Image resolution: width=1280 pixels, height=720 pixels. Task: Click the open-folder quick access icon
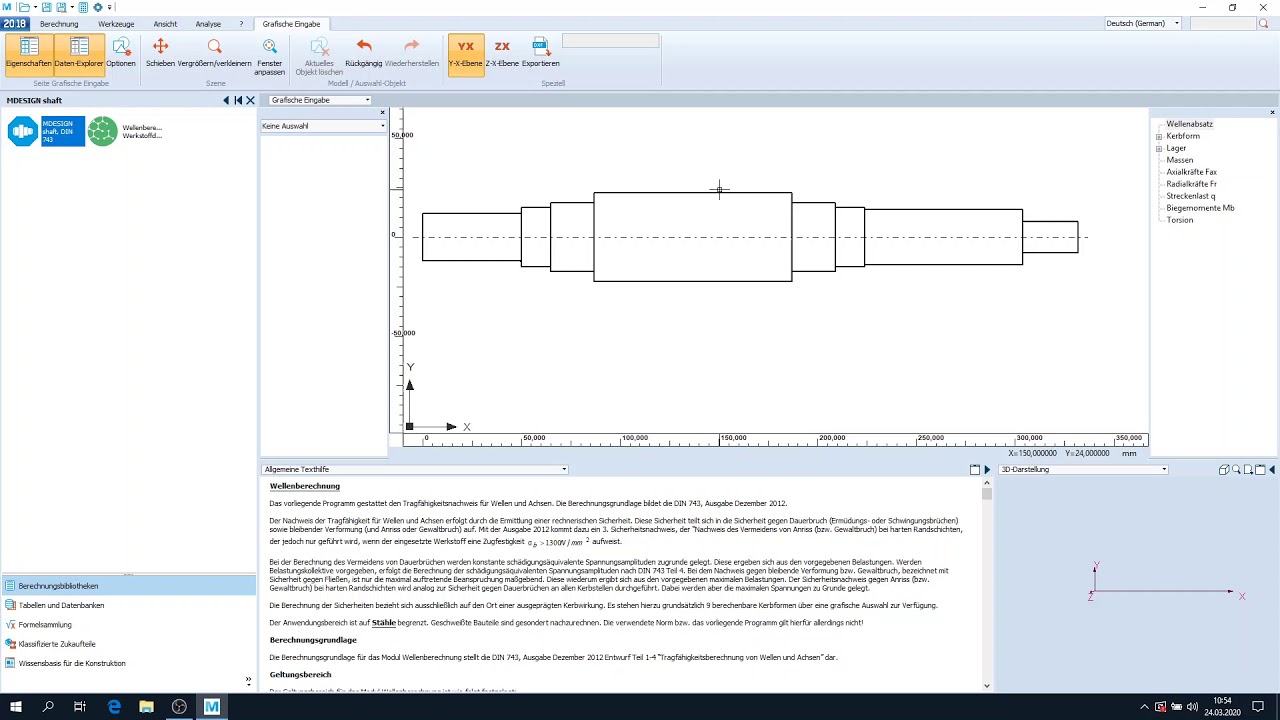click(x=24, y=7)
